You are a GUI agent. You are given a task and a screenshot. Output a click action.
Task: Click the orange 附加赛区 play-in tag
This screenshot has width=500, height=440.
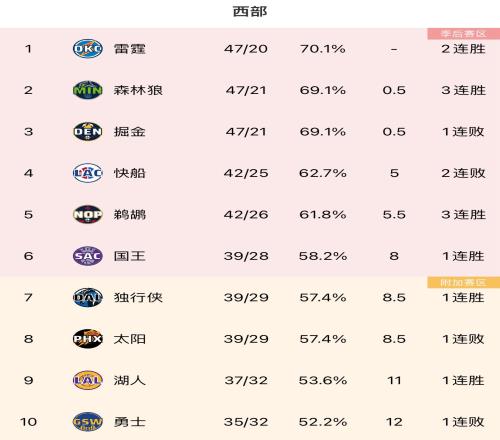(x=464, y=283)
